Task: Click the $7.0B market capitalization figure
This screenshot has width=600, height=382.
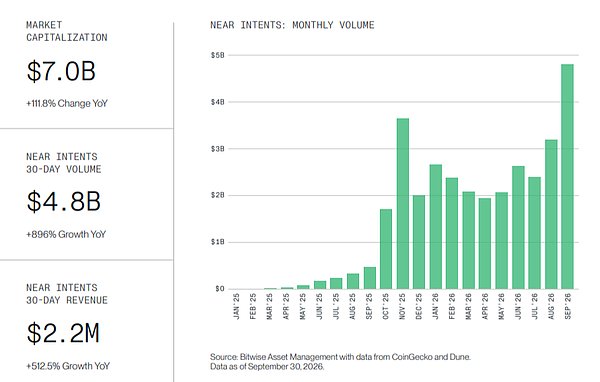Action: click(61, 71)
